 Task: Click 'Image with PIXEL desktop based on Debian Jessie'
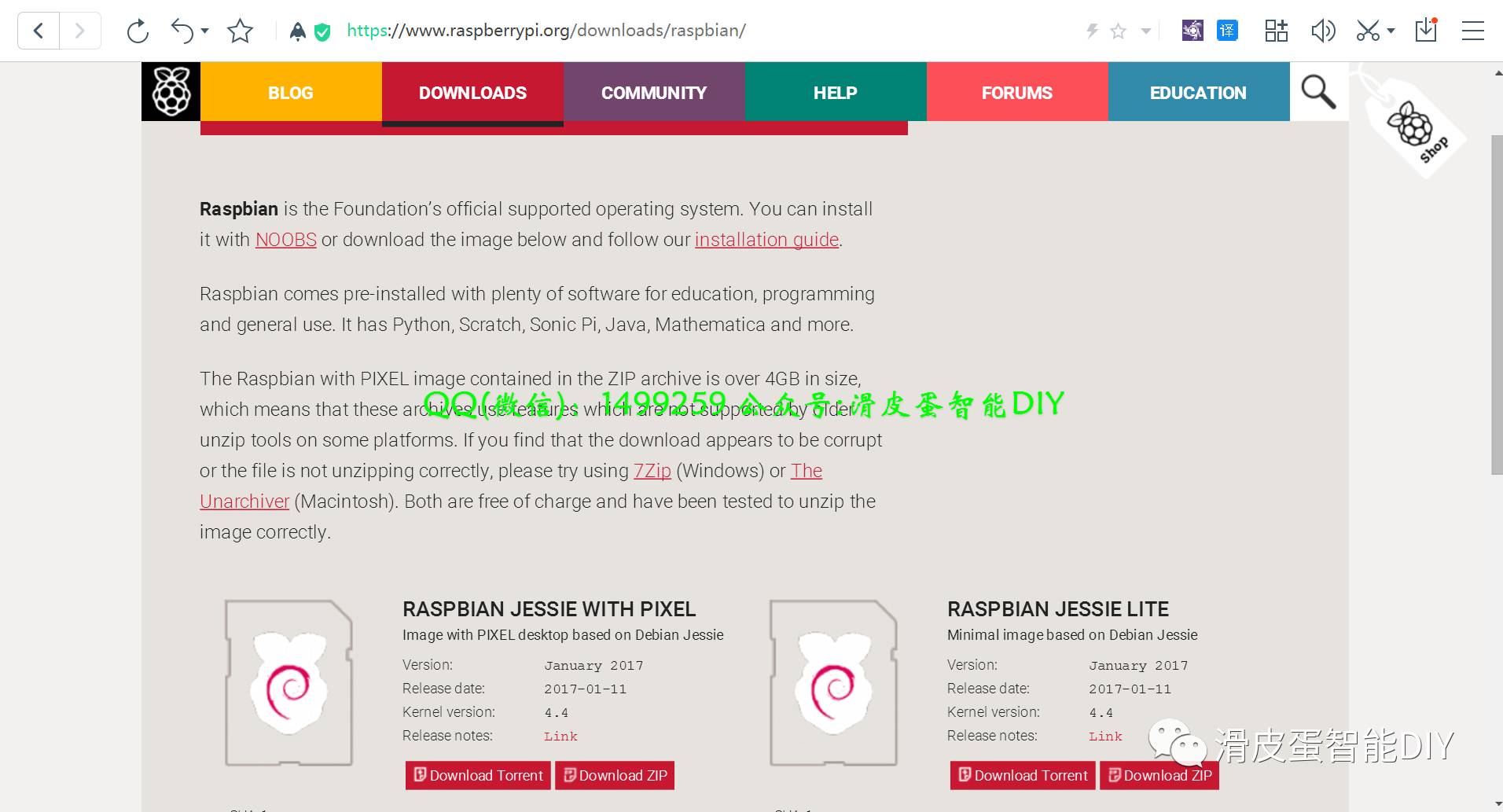563,635
